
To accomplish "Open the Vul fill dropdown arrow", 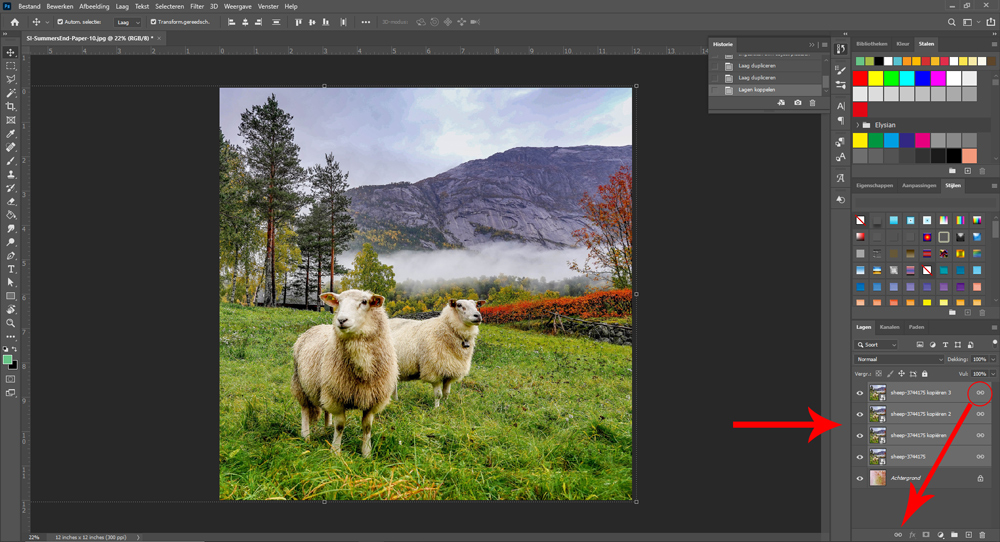I will click(992, 374).
